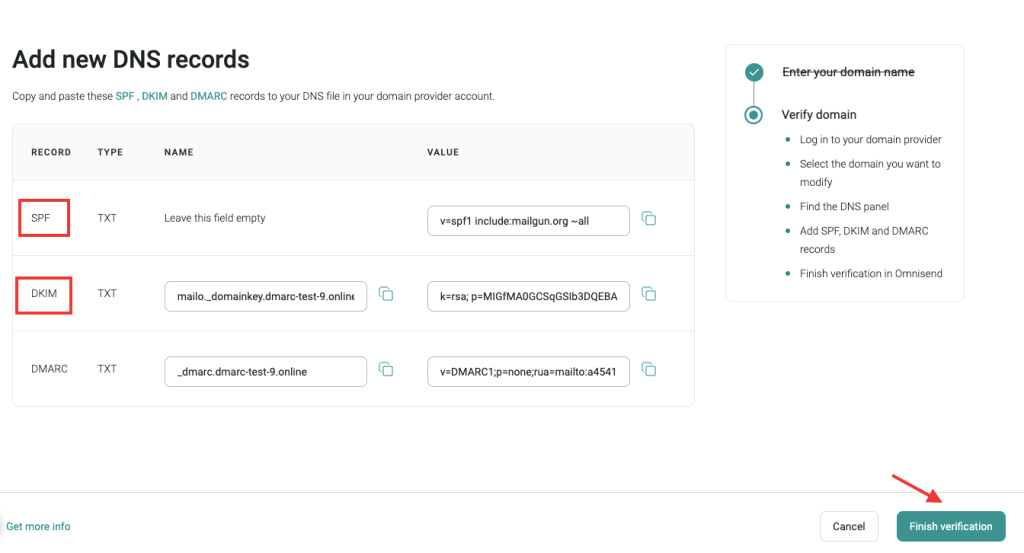This screenshot has height=553, width=1024.
Task: Click the SPF value input field
Action: tap(528, 220)
